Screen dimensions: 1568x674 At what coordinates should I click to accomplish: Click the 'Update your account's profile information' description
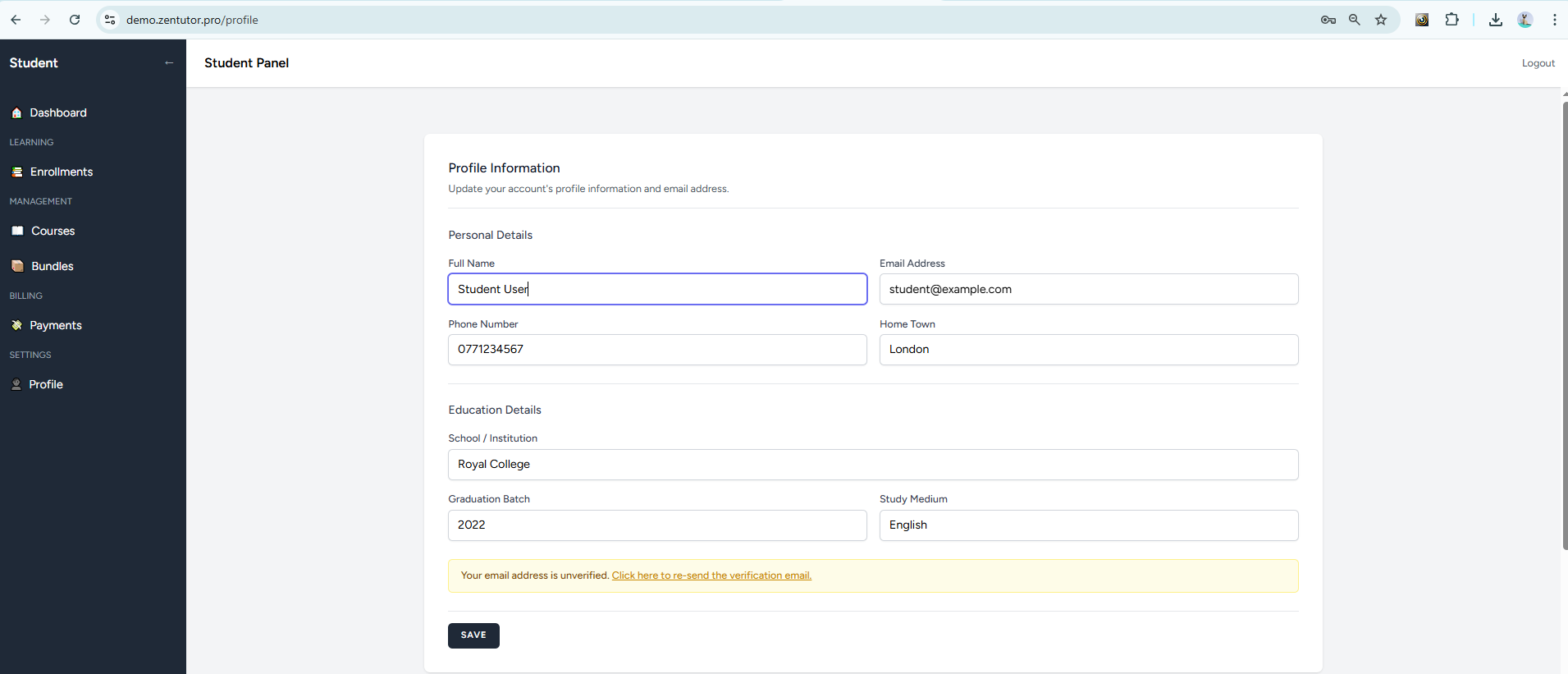point(588,189)
